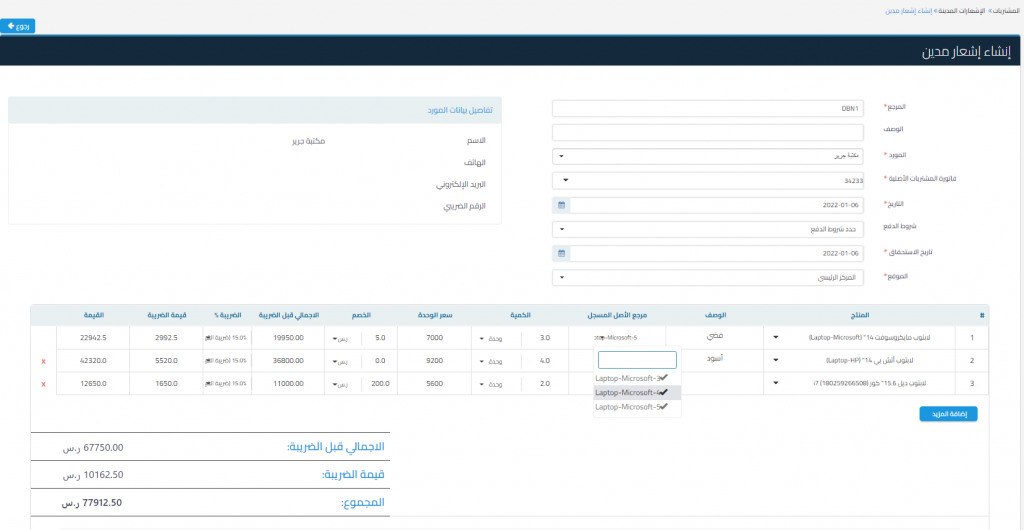The height and width of the screenshot is (530, 1024).
Task: Open the المورد supplier dropdown
Action: [708, 157]
